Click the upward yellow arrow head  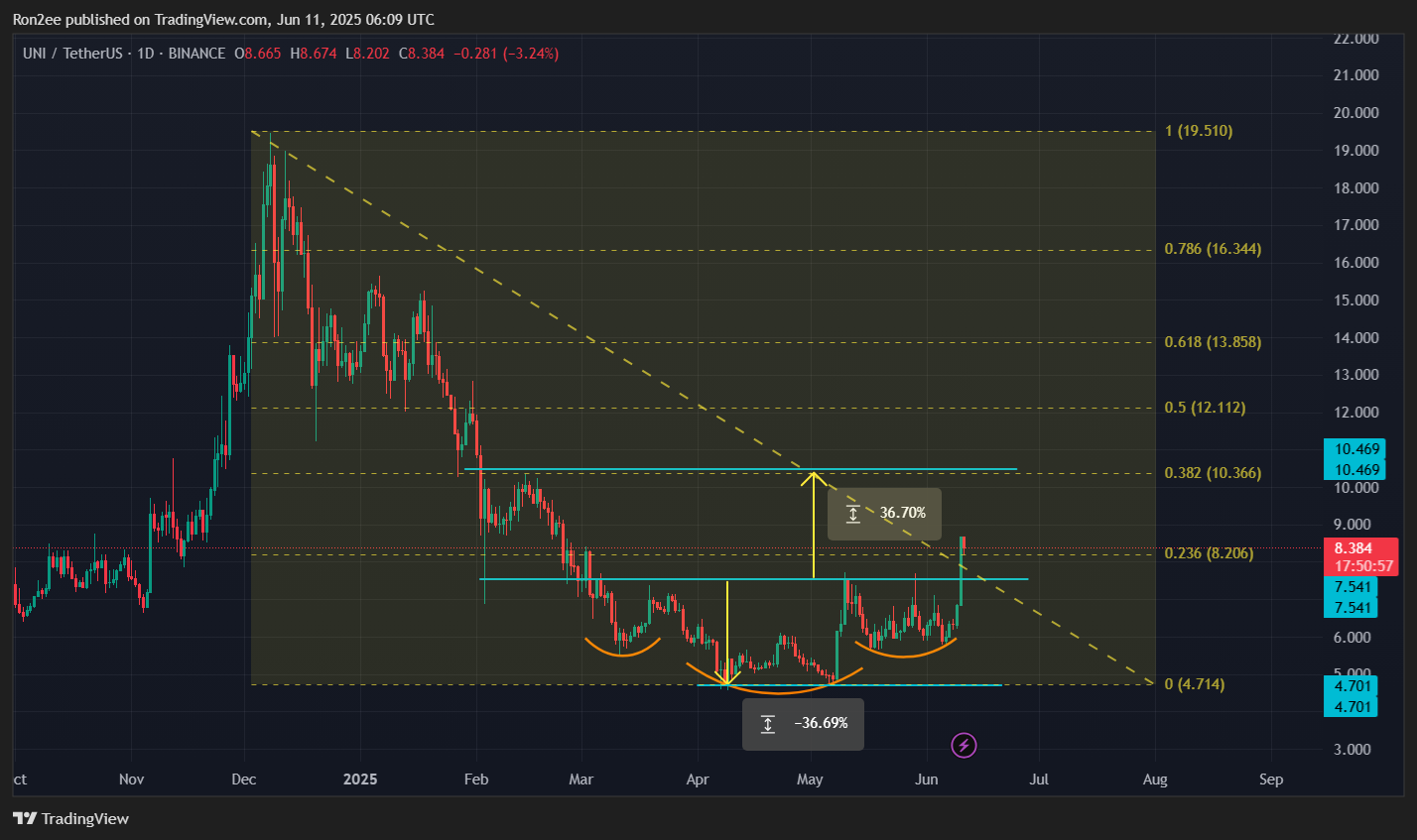point(814,477)
